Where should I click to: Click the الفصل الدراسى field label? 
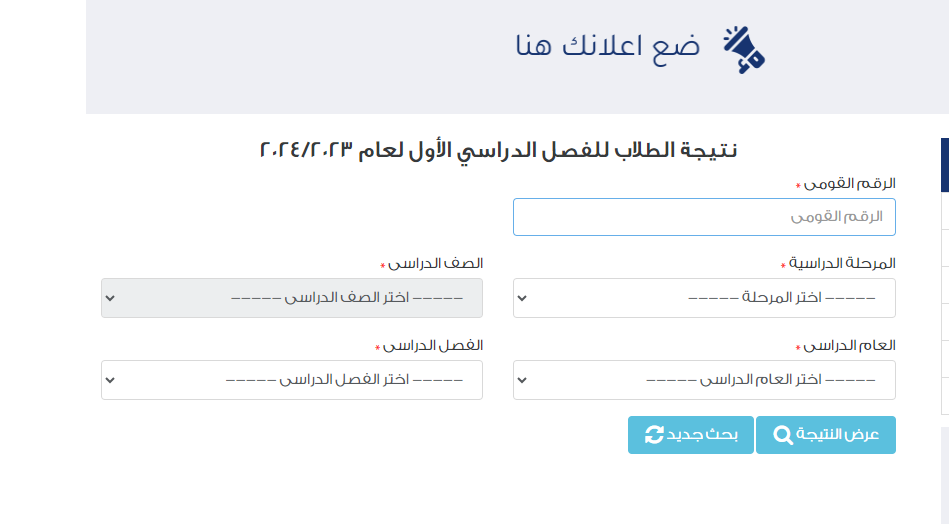pyautogui.click(x=433, y=346)
